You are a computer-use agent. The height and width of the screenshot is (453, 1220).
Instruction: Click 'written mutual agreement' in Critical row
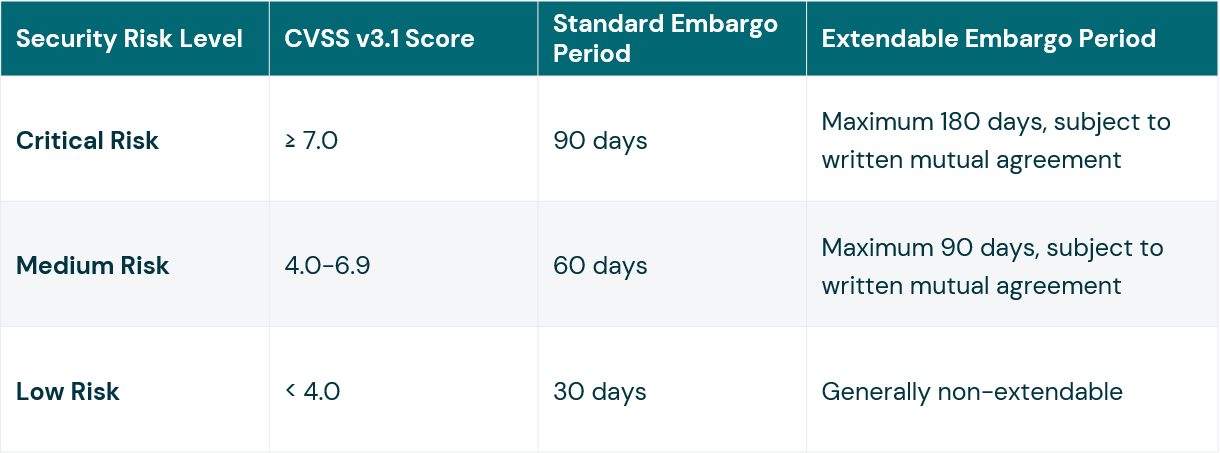[x=972, y=159]
